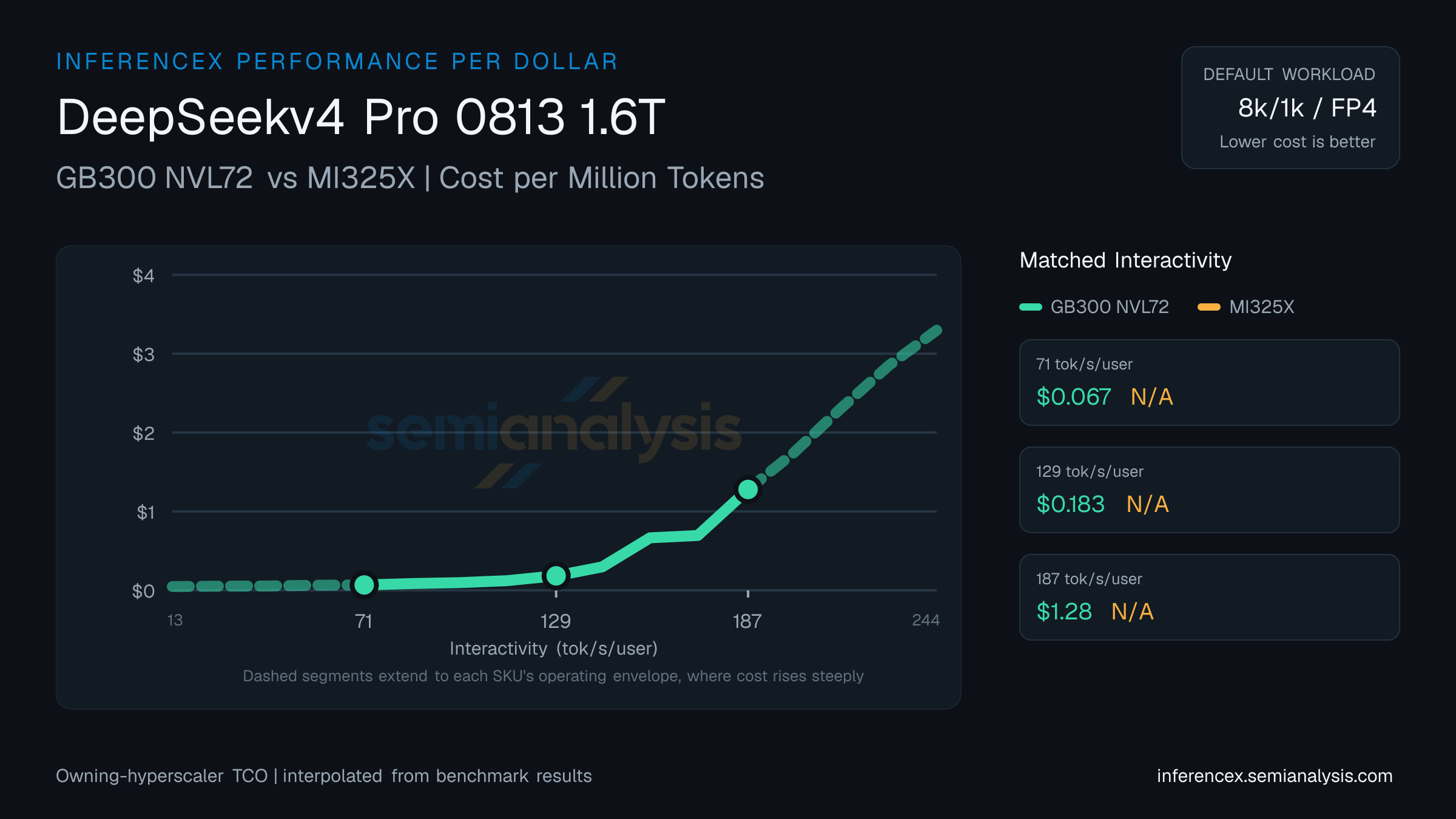Image resolution: width=1456 pixels, height=819 pixels.
Task: Click the semianalysis watermark logo
Action: 554,432
